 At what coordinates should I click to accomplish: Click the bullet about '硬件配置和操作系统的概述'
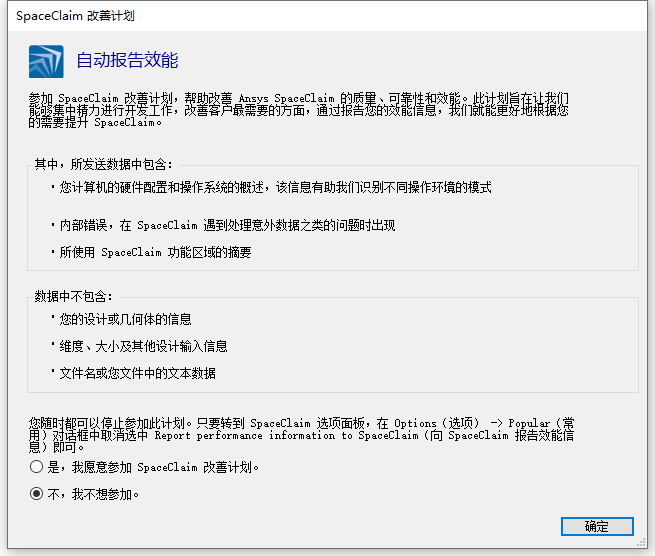click(272, 187)
